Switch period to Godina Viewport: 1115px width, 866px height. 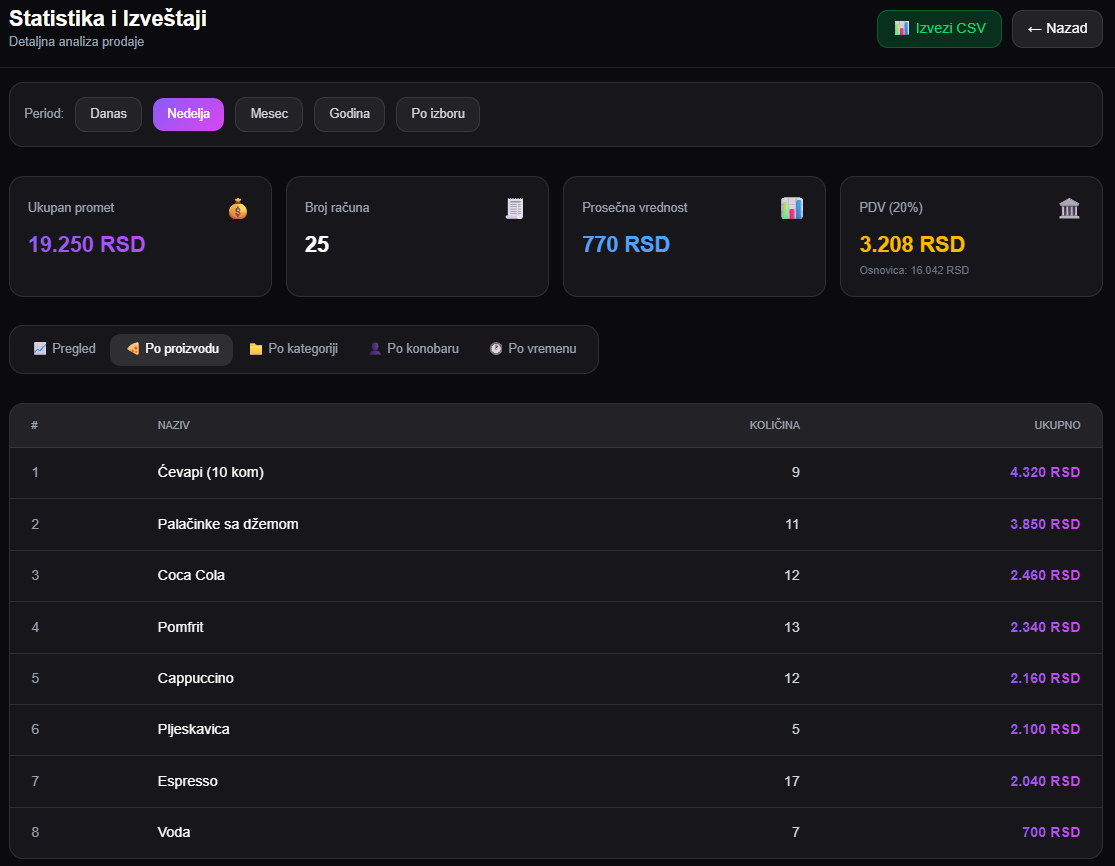[349, 114]
